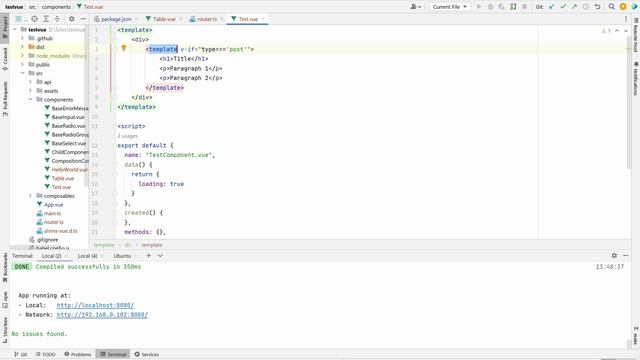Screen dimensions: 640x360
Task: Click Expand All icon in Project panel
Action: (46, 19)
